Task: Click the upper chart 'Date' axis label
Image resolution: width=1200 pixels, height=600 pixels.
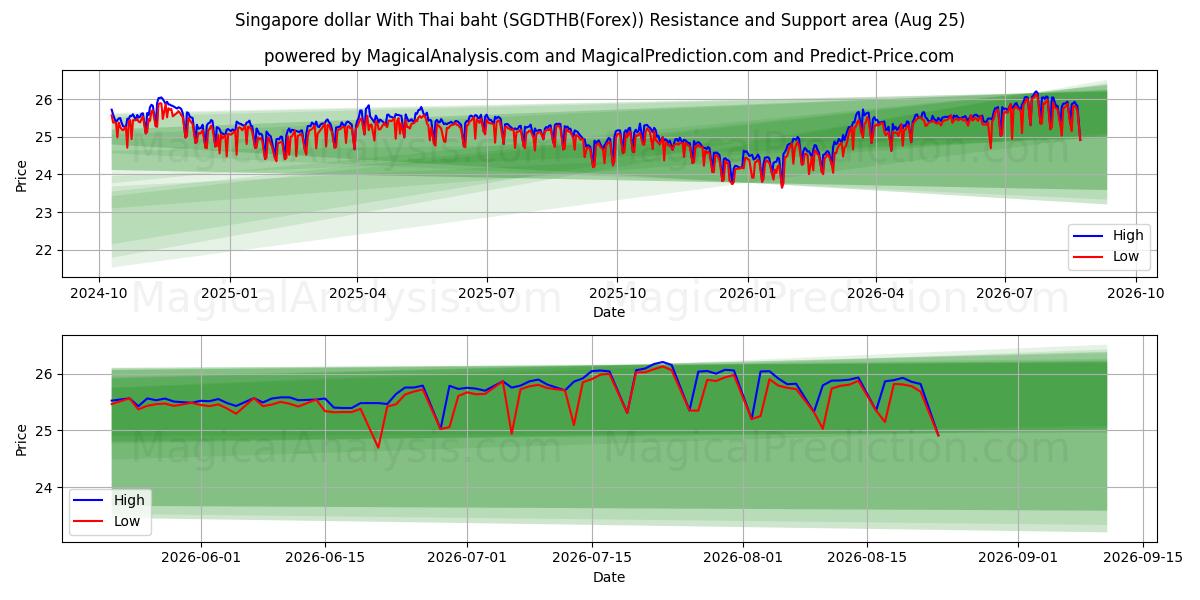Action: tap(609, 312)
